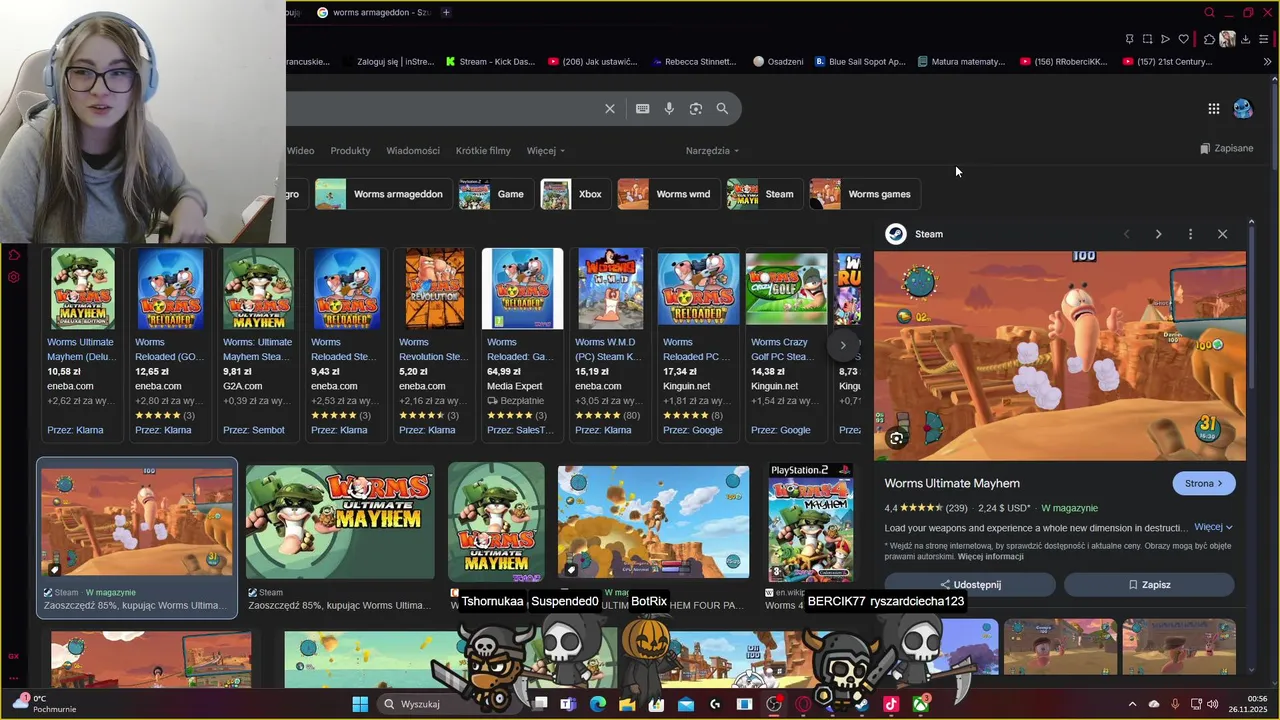
Task: Expand the Więcej search filter dropdown
Action: pos(545,151)
